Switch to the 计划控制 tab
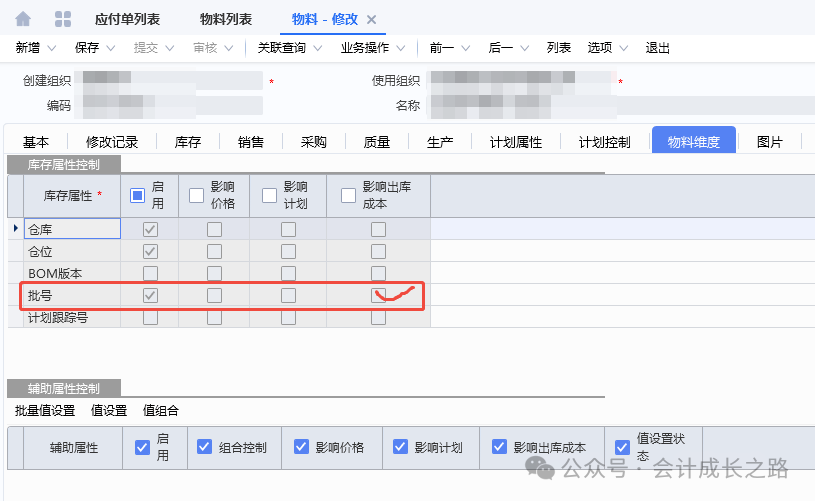The width and height of the screenshot is (815, 501). [604, 142]
